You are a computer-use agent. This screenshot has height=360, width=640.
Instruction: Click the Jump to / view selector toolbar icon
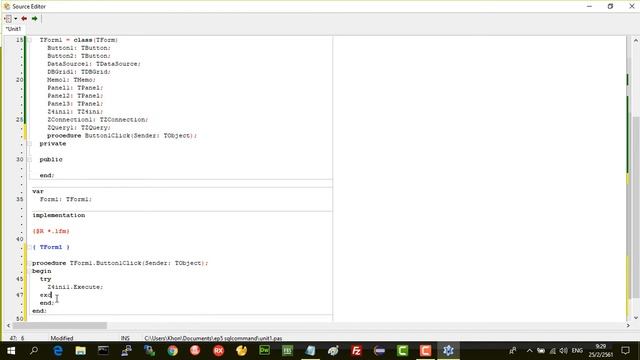(8, 18)
